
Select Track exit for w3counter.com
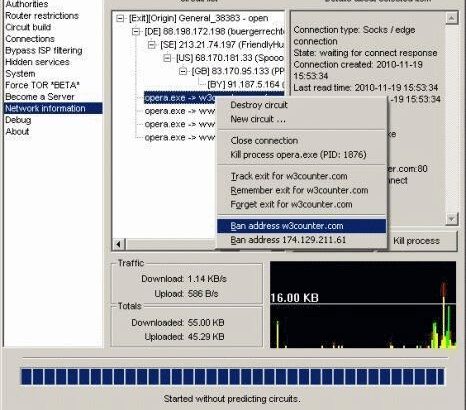[289, 176]
